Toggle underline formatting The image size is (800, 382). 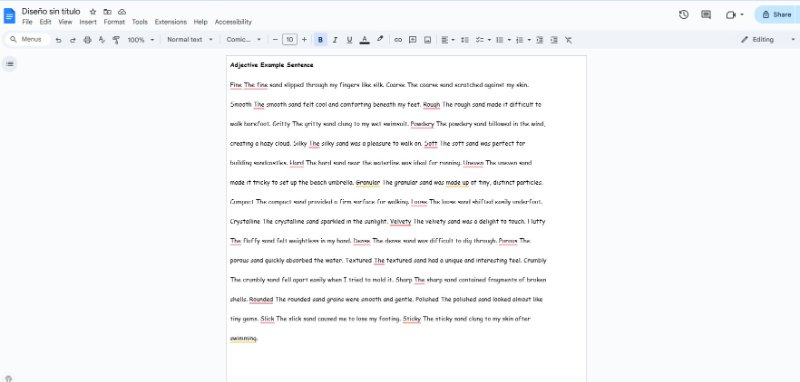[x=349, y=39]
